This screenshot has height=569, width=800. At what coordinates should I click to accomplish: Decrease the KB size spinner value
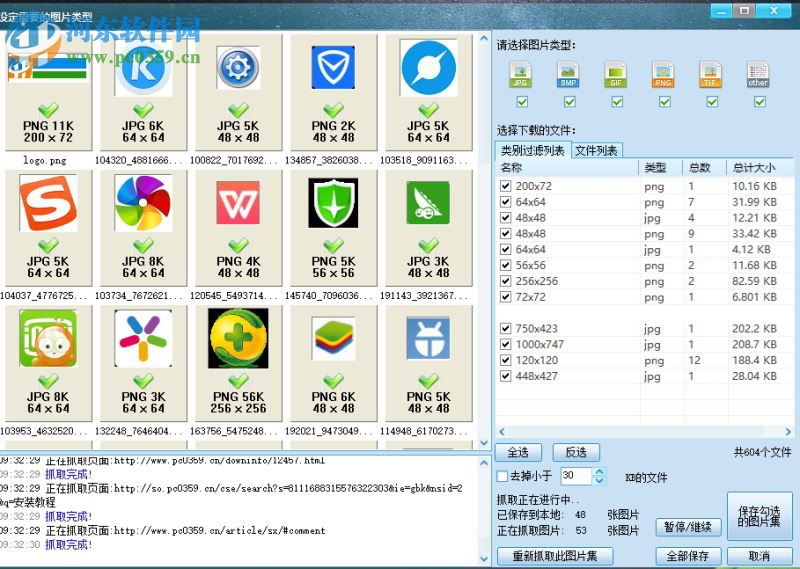[x=599, y=480]
